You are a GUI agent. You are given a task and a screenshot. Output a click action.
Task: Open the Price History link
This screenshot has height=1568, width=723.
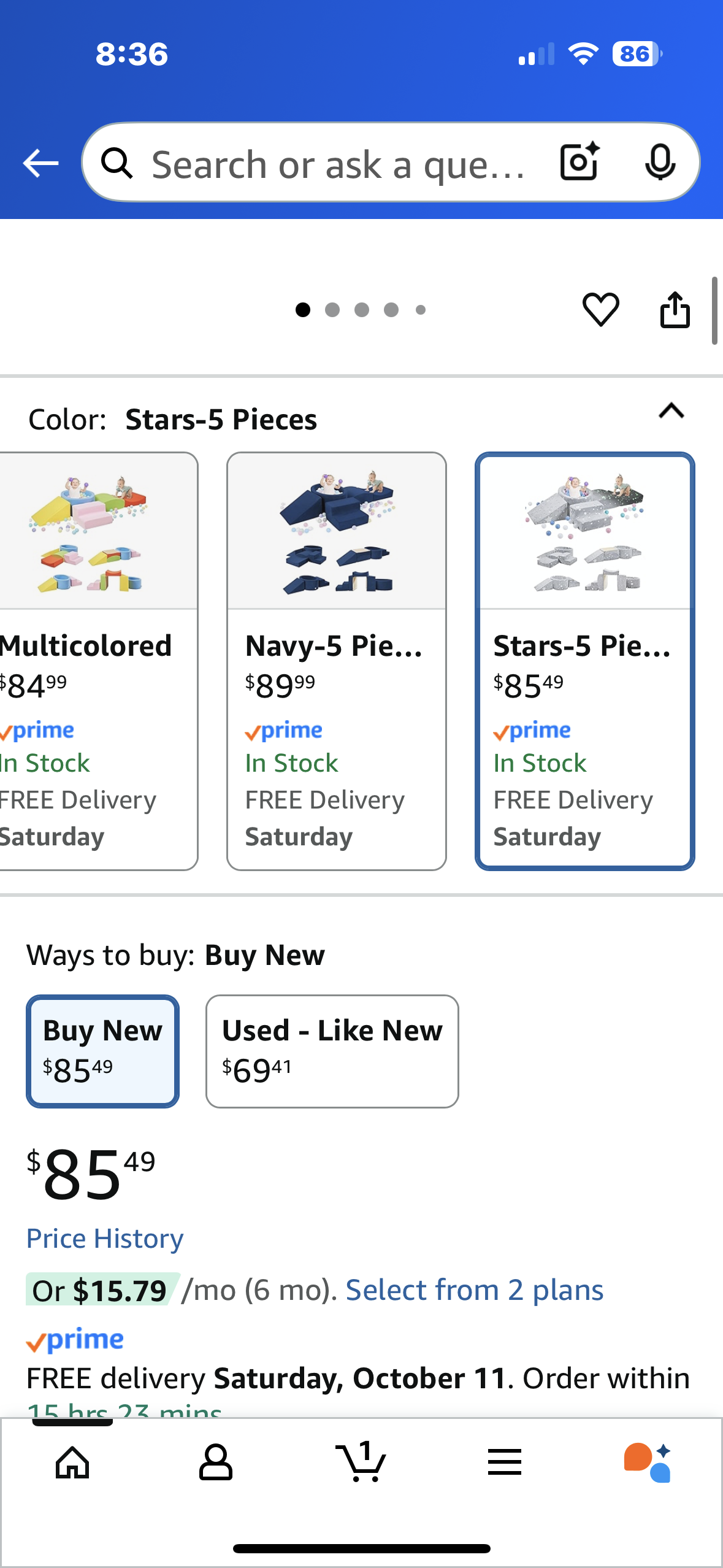[x=105, y=1239]
